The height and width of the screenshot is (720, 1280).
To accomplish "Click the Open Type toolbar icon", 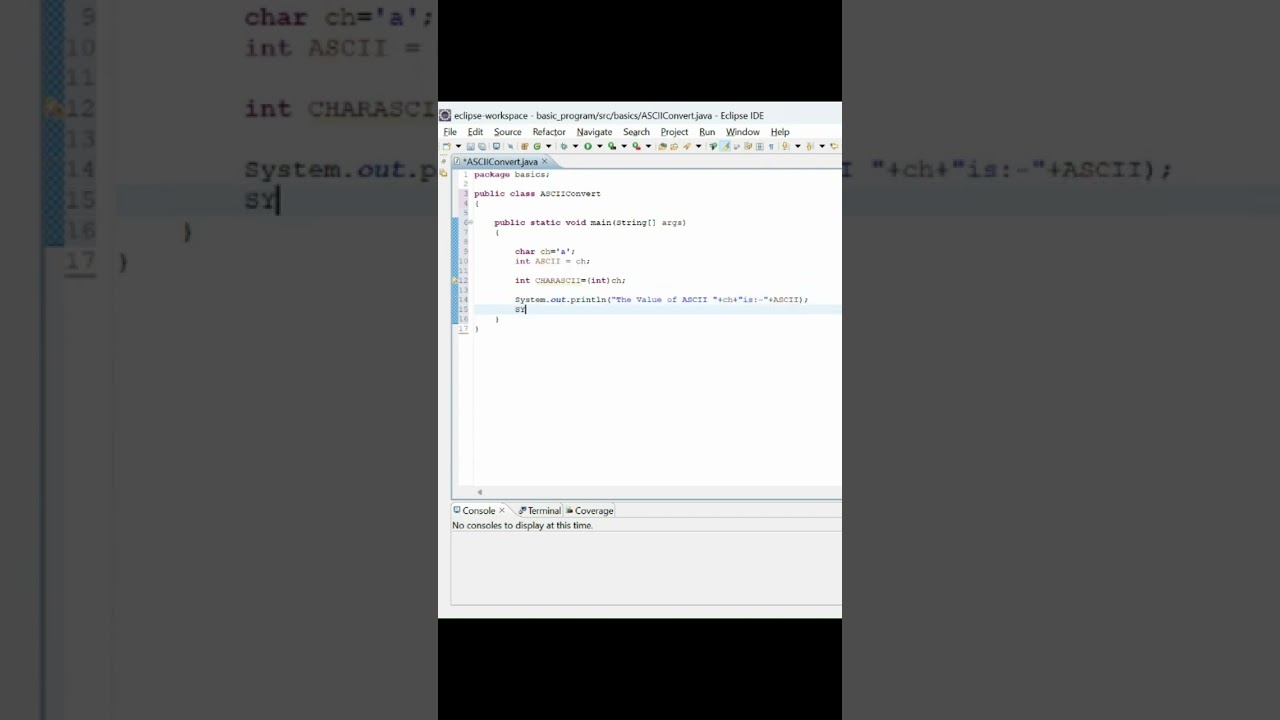I will tap(662, 146).
